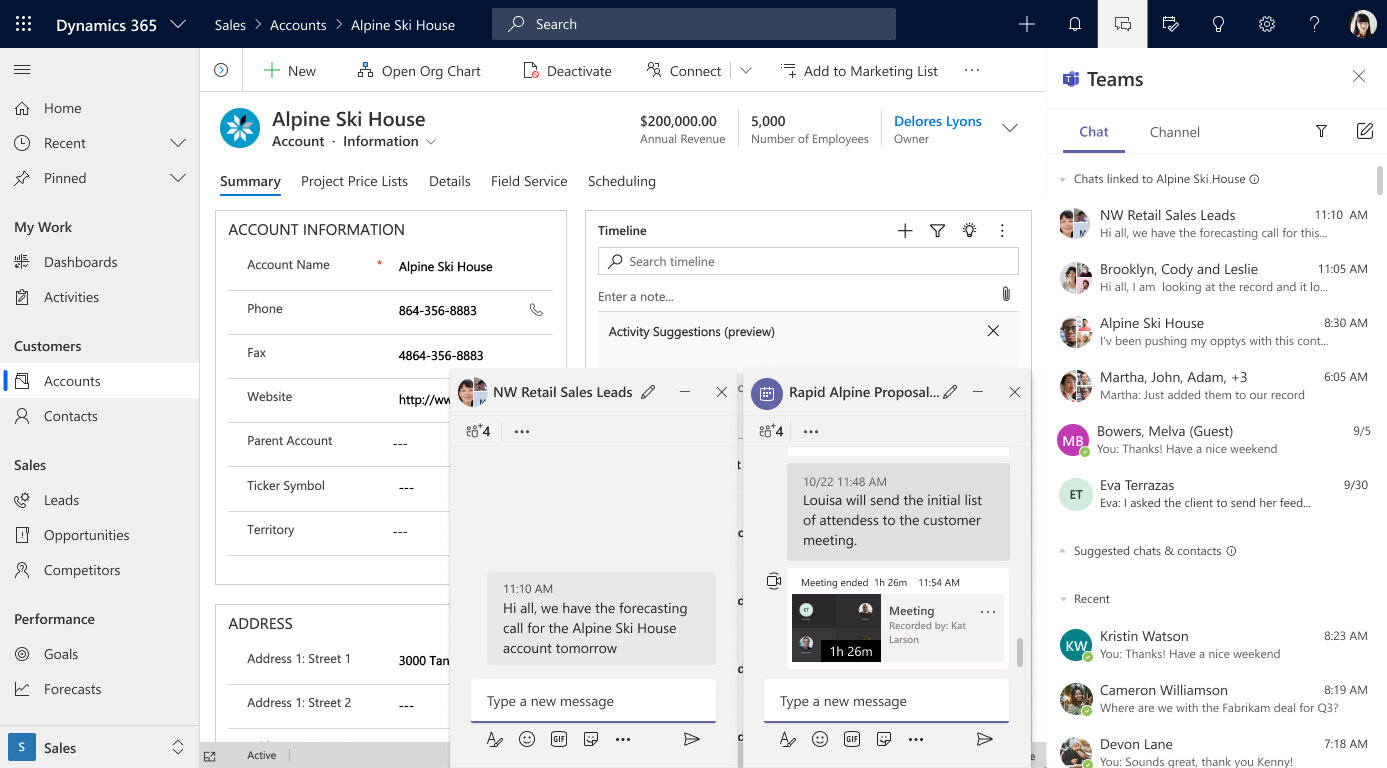This screenshot has width=1387, height=768.
Task: Attach a file with the paperclip icon
Action: pos(1006,294)
